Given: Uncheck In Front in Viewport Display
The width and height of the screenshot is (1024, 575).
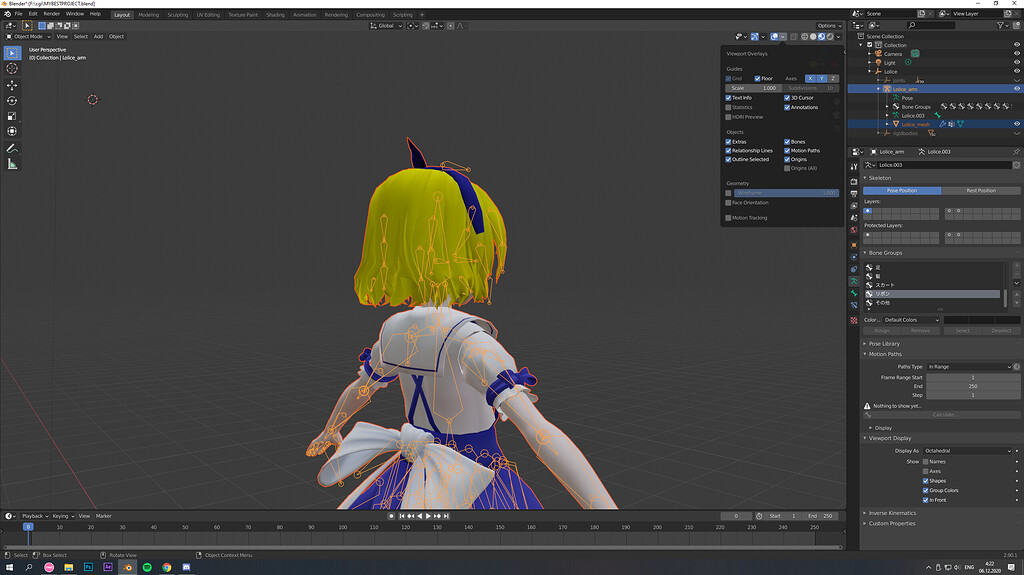Looking at the screenshot, I should [925, 500].
